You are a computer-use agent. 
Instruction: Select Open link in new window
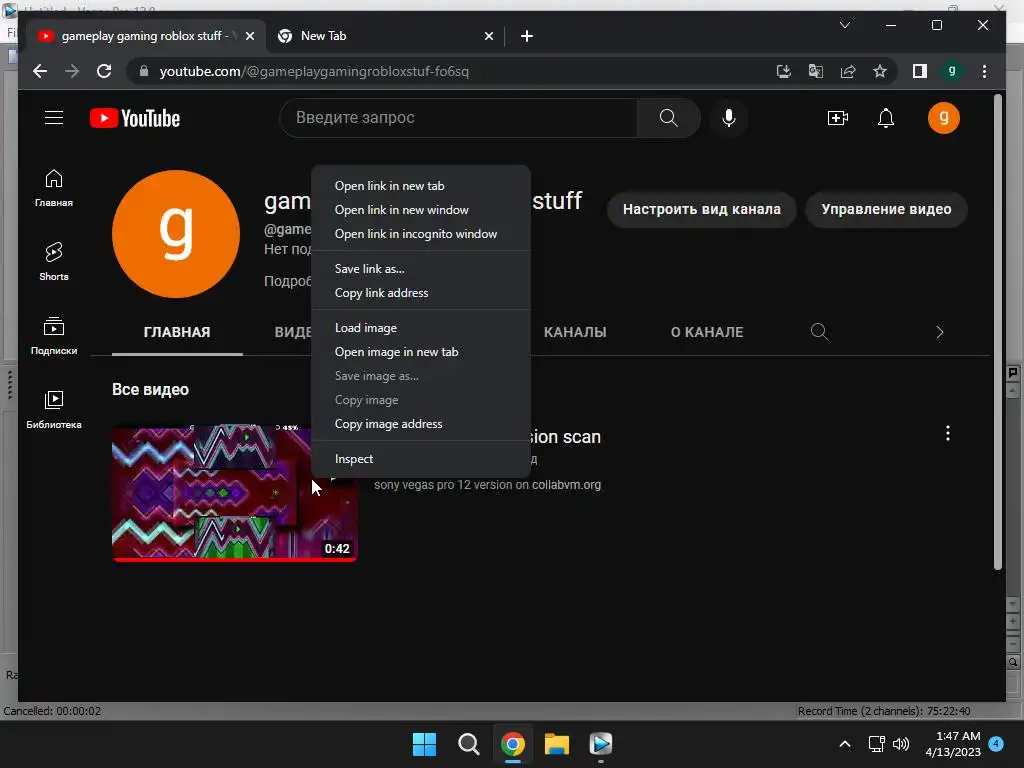click(421, 210)
